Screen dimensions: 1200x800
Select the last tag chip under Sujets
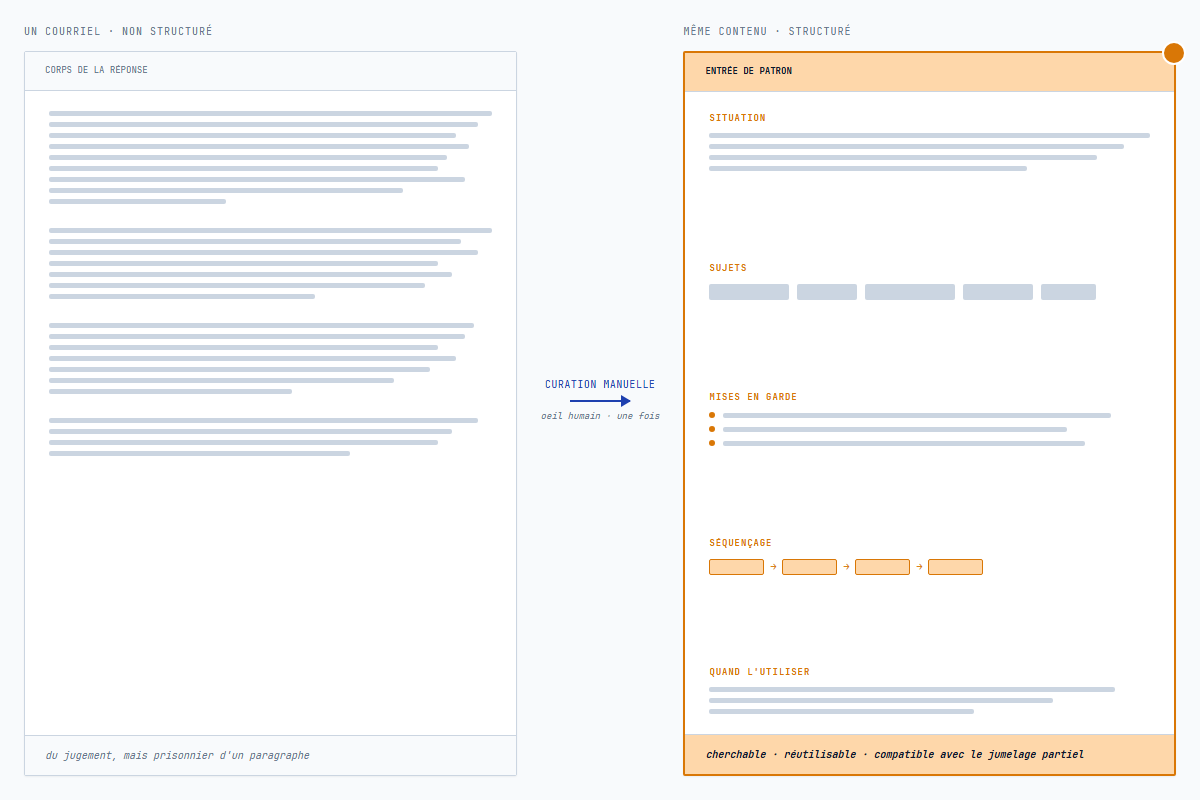point(1068,292)
